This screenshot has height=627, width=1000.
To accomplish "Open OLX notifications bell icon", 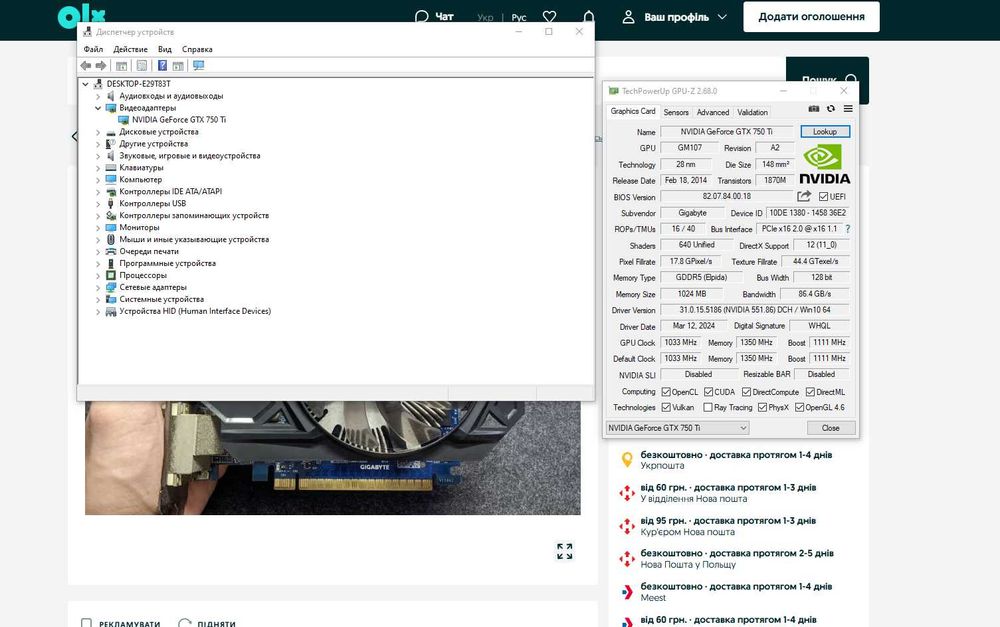I will (589, 17).
